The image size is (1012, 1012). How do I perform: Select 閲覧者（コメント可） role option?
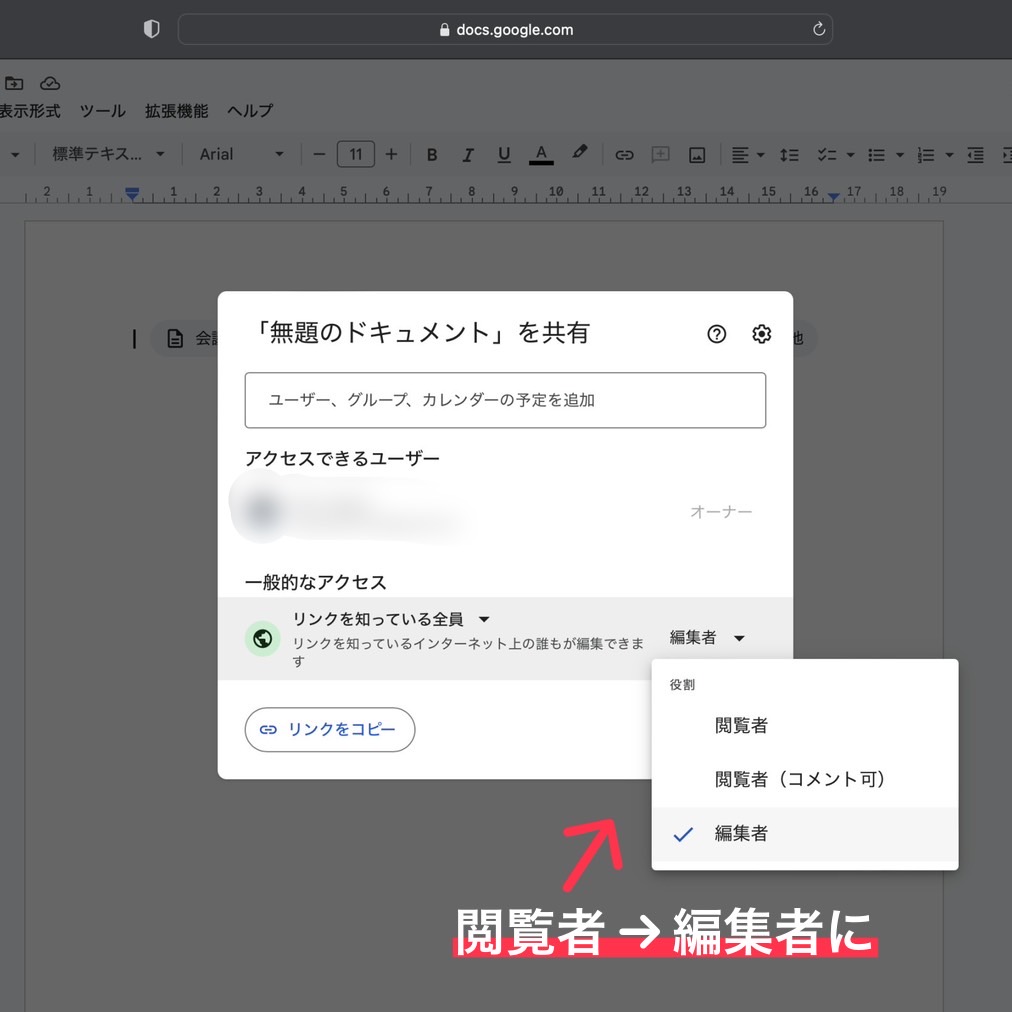coord(800,779)
